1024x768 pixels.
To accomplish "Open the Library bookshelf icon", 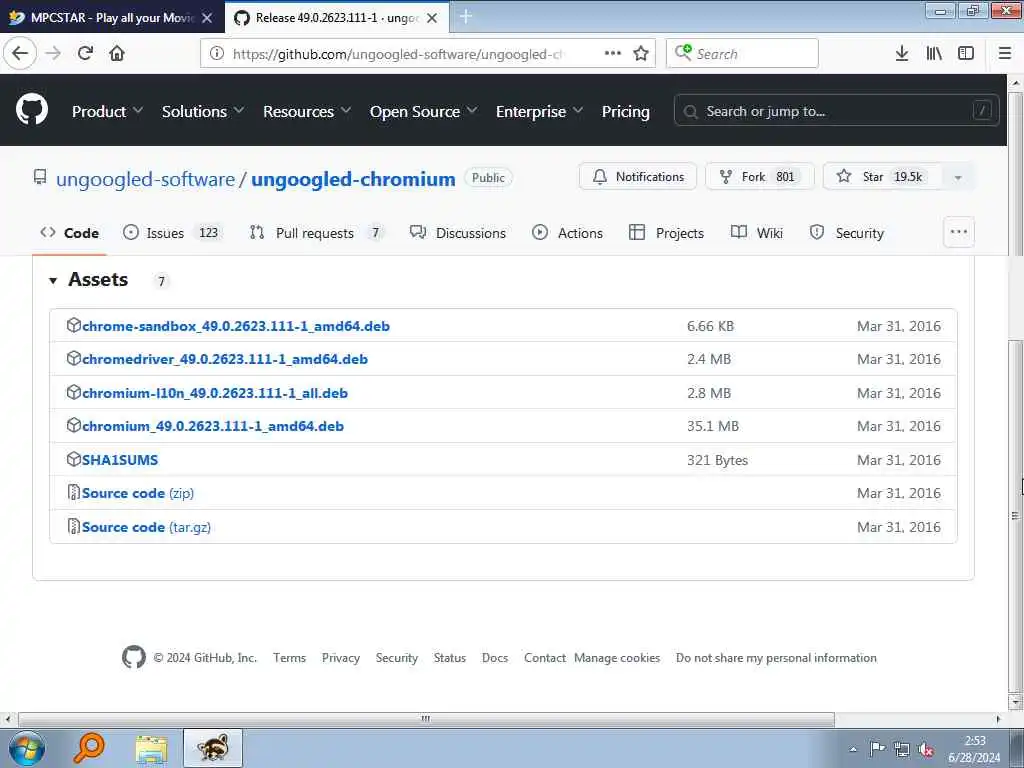I will tap(934, 53).
